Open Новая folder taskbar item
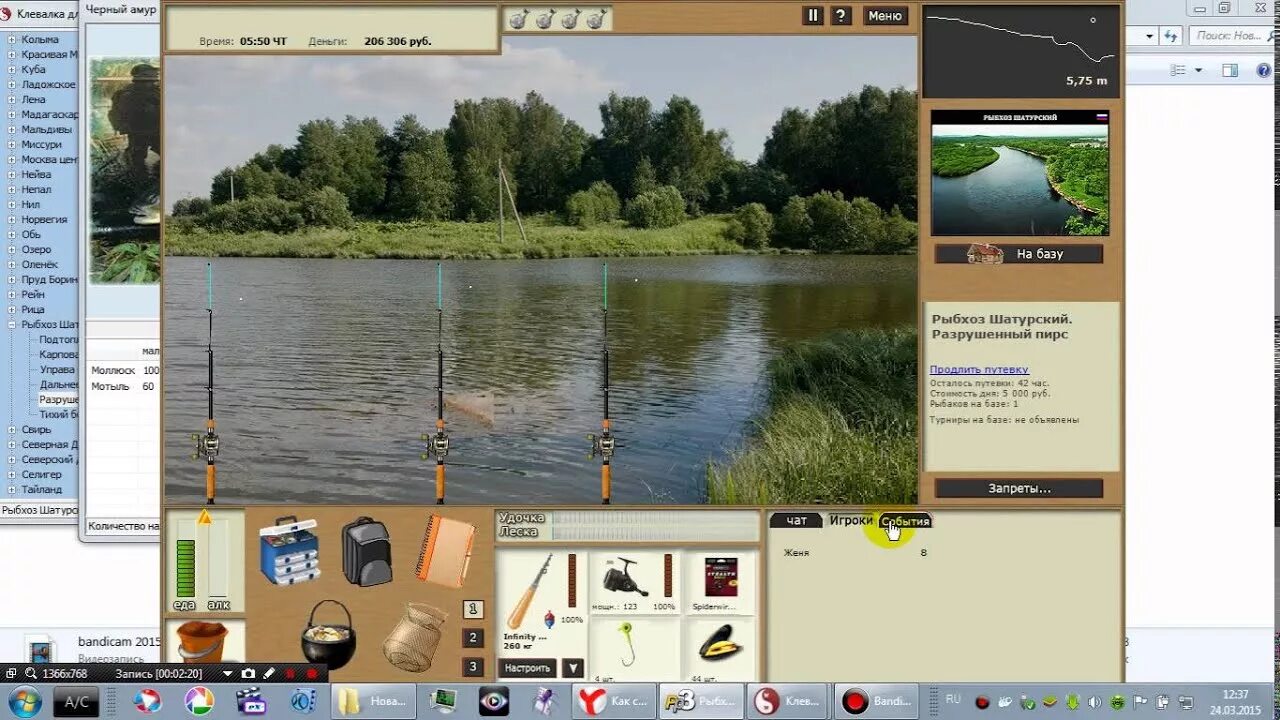The width and height of the screenshot is (1280, 720). pos(374,702)
